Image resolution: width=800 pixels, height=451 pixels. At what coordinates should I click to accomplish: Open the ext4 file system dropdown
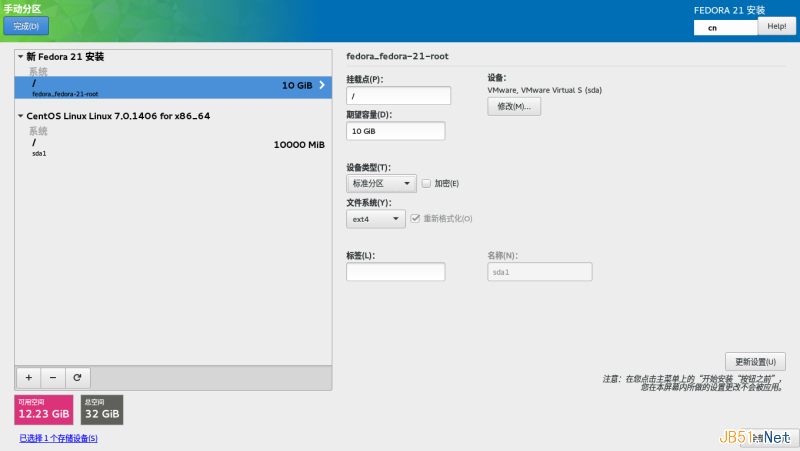point(376,219)
